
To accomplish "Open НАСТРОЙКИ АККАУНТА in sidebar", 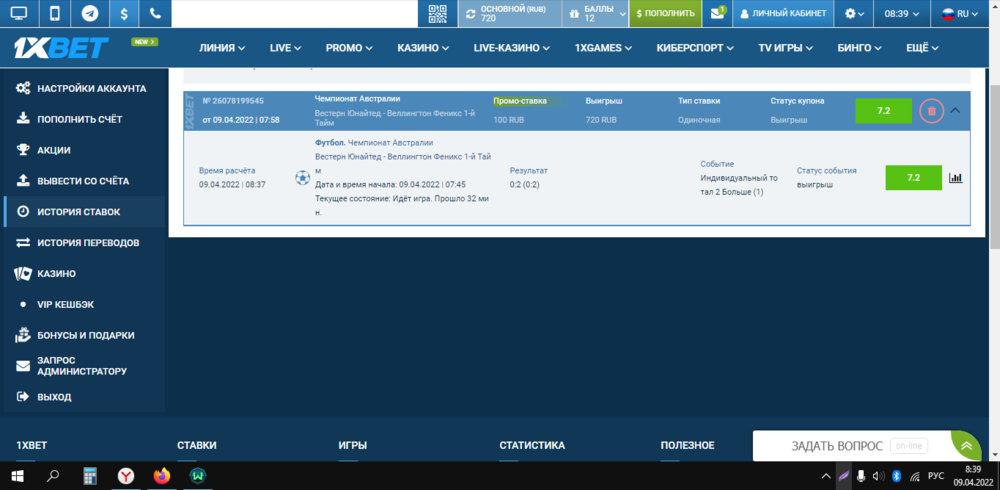I will click(84, 89).
